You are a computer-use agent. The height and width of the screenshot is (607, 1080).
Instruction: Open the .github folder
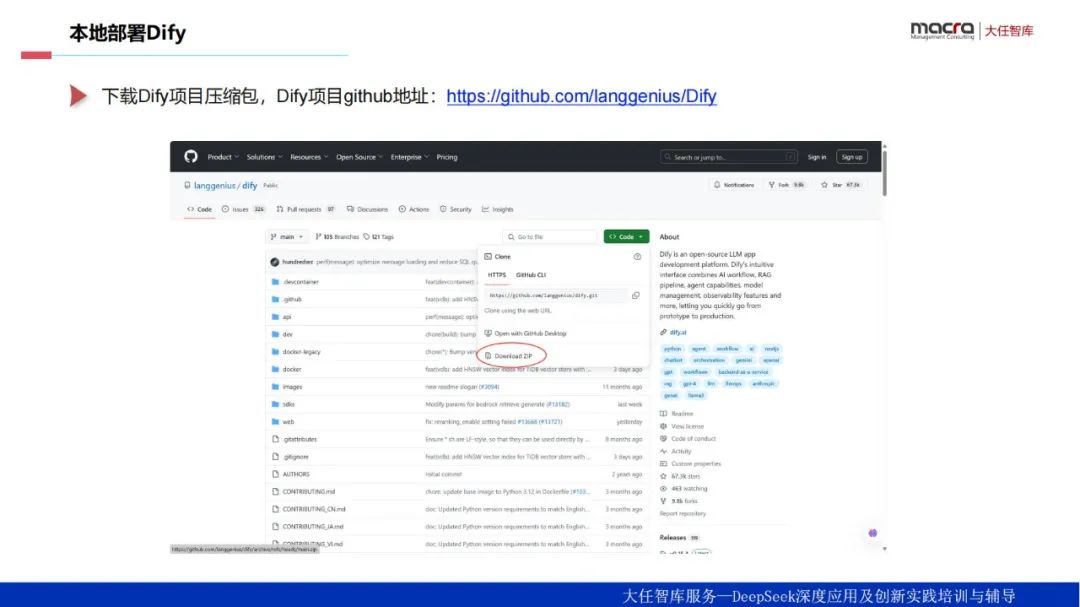[292, 300]
